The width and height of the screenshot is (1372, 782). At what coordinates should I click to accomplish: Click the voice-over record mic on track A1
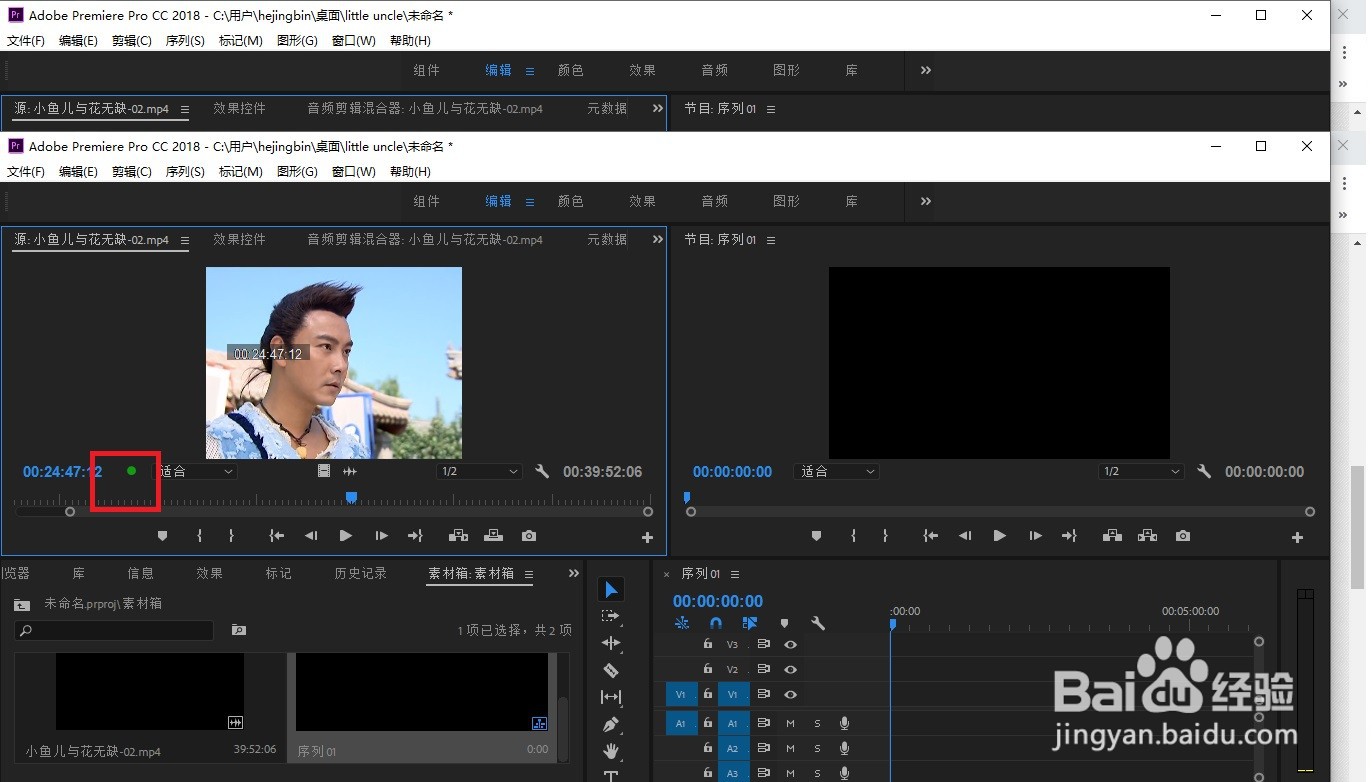pyautogui.click(x=845, y=723)
